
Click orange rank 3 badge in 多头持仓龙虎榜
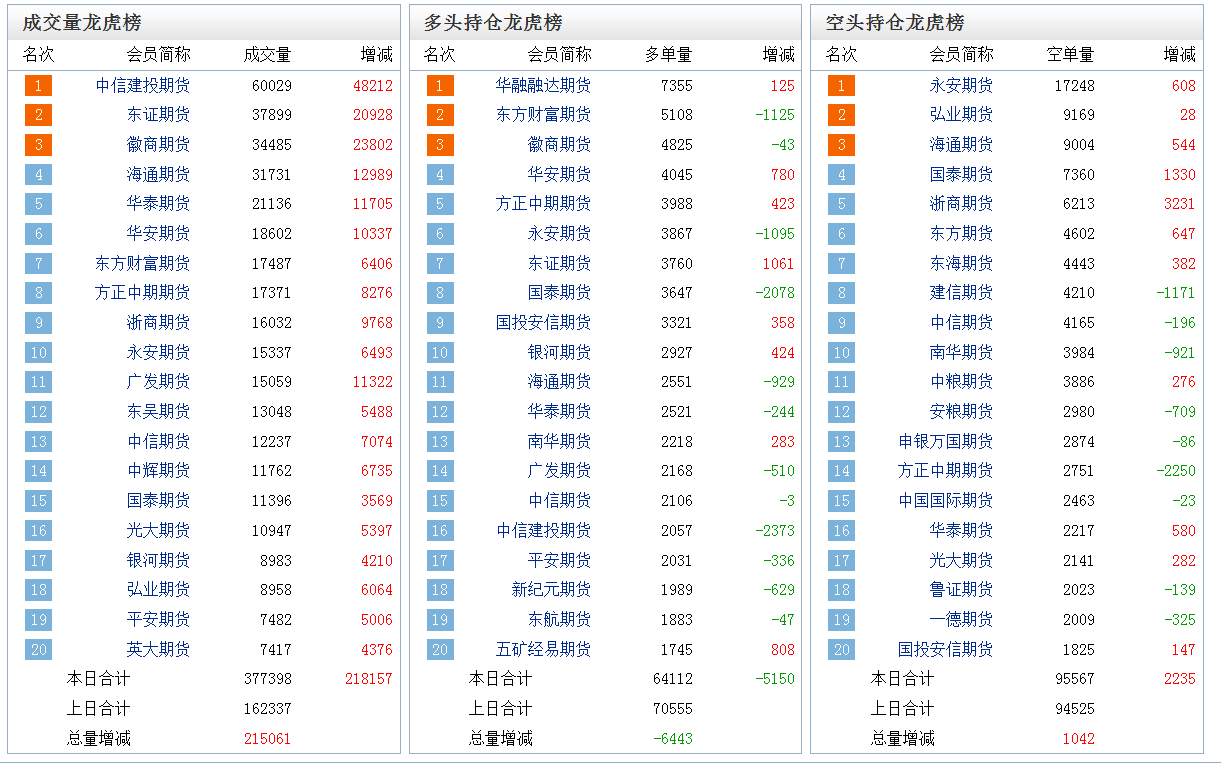pyautogui.click(x=439, y=145)
